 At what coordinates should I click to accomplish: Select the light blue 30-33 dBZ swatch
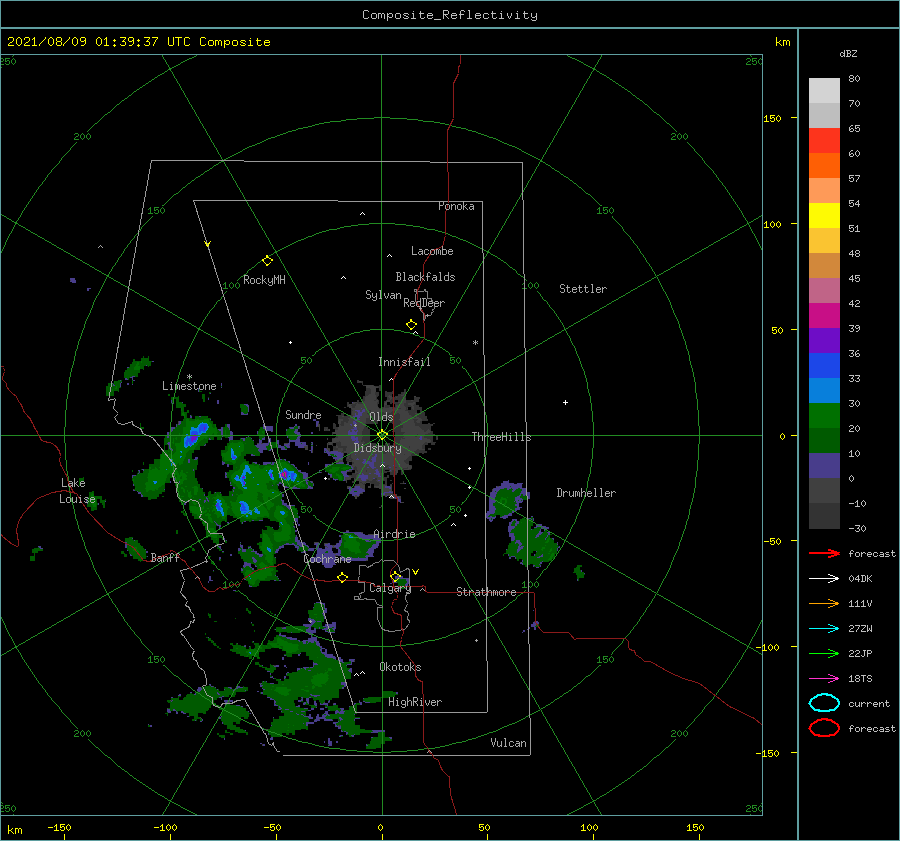coord(824,391)
